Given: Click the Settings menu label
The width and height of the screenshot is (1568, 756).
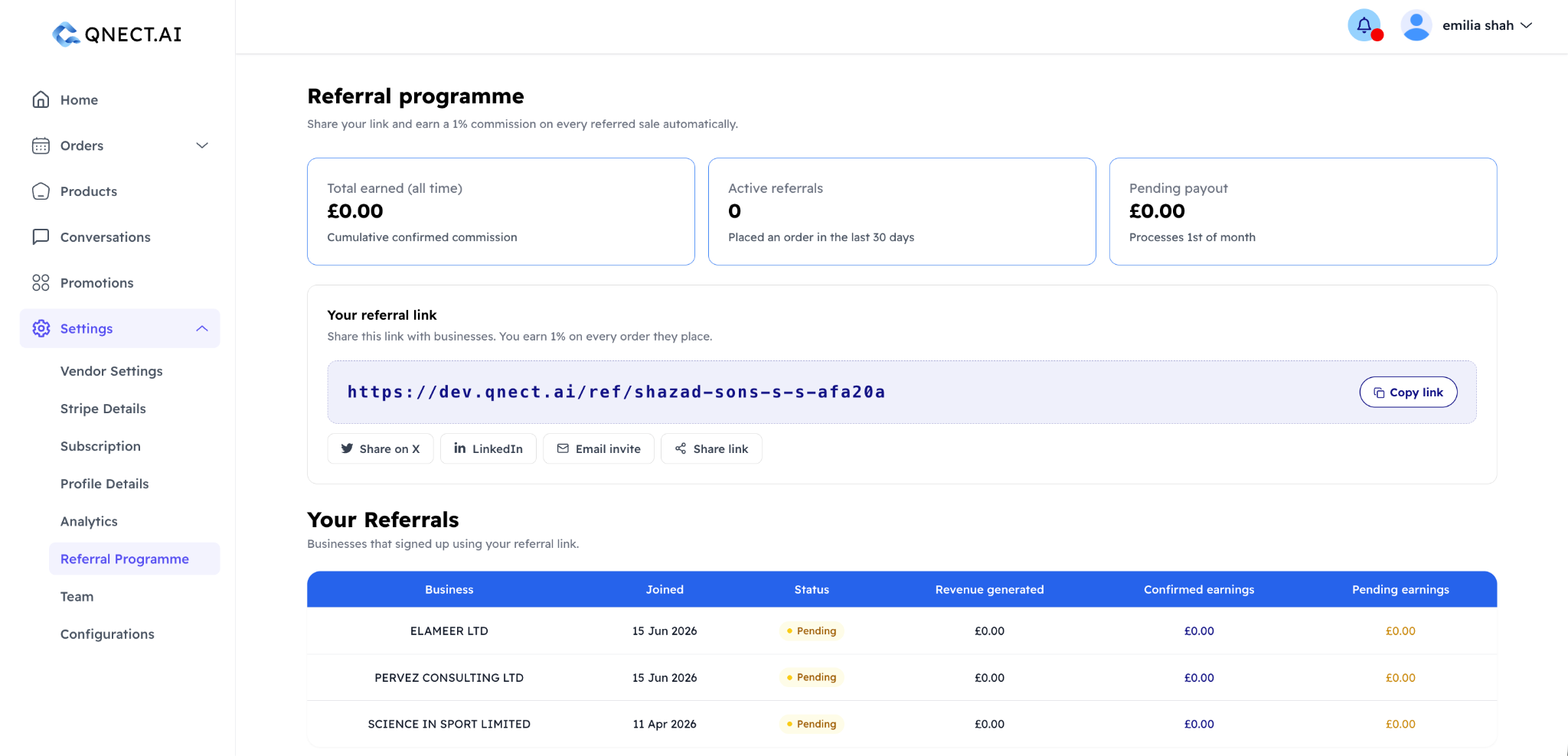Looking at the screenshot, I should coord(87,328).
